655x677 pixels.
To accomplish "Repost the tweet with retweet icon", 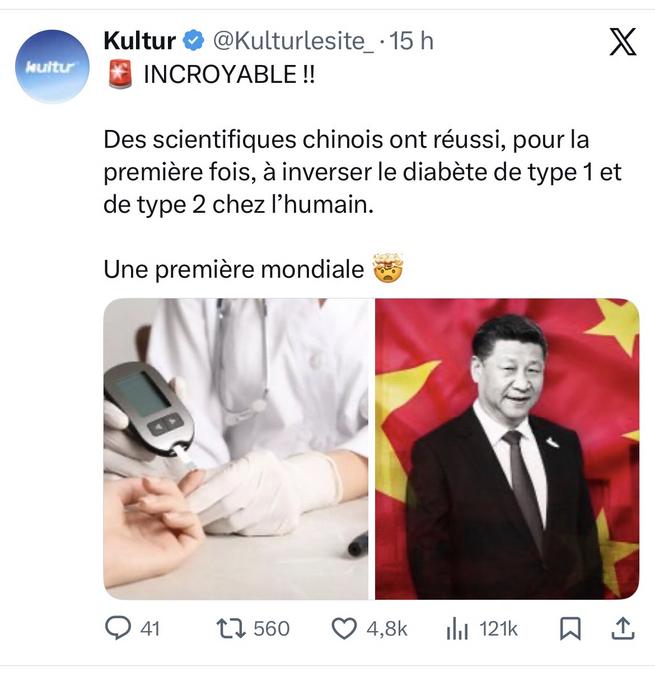I will tap(231, 629).
